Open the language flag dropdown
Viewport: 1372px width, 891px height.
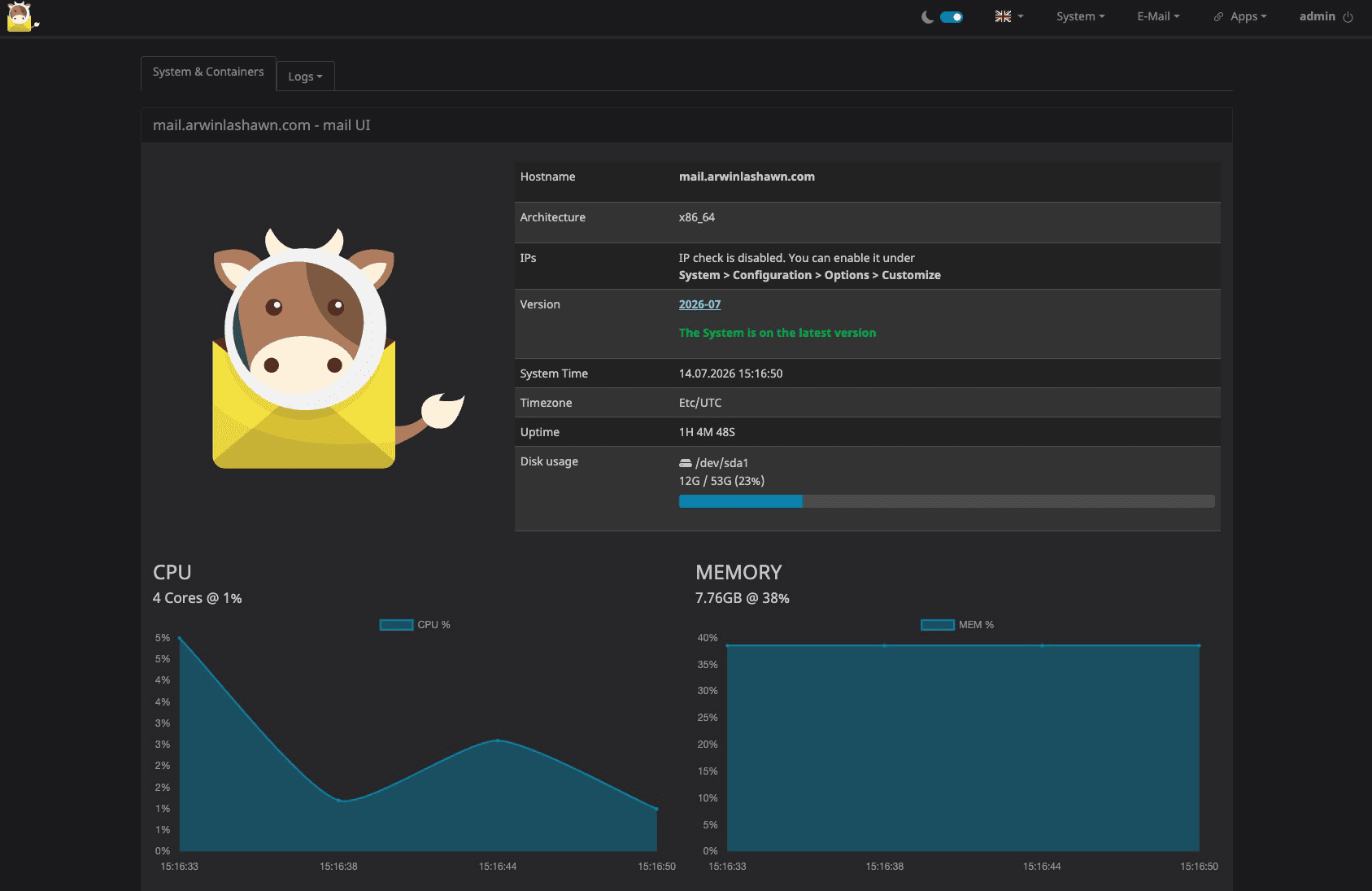(x=1009, y=16)
